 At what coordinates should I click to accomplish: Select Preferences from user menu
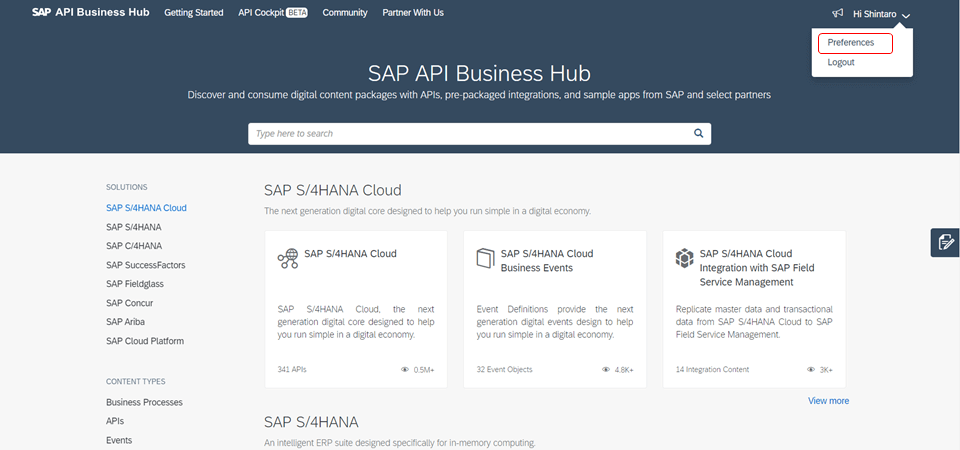[x=851, y=43]
